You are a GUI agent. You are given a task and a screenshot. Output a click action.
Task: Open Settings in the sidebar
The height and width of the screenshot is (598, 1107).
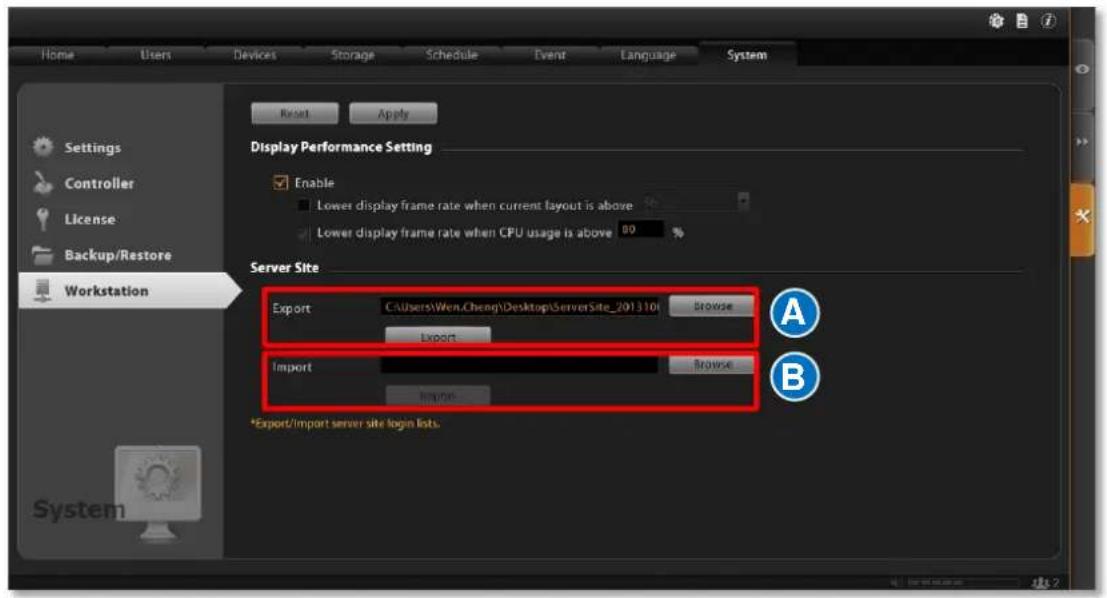(x=92, y=148)
